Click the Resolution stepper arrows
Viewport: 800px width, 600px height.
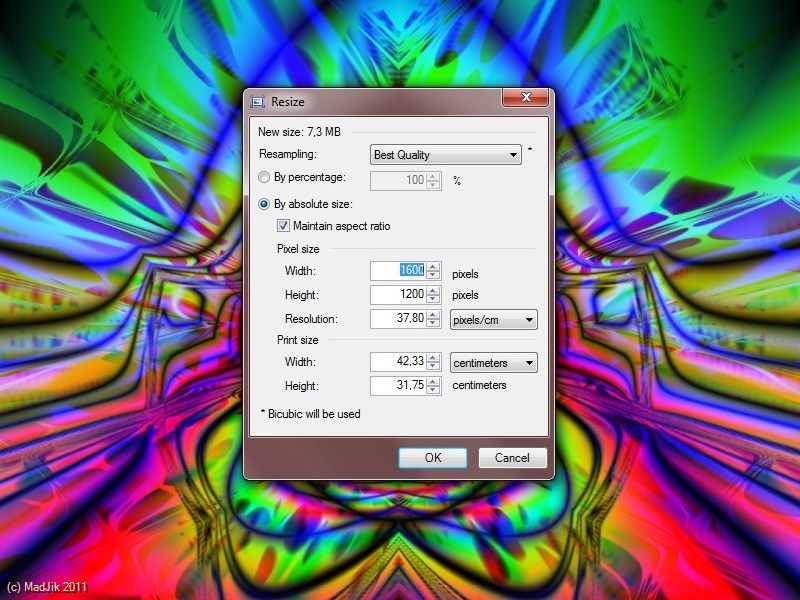tap(434, 318)
